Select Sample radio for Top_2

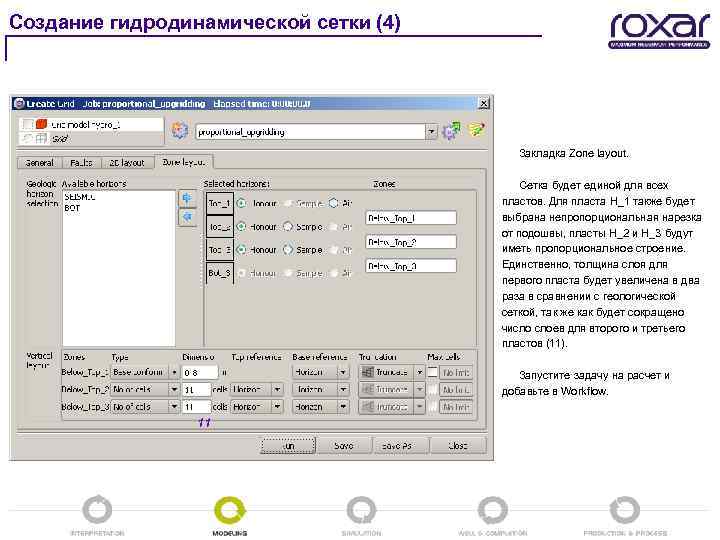[x=288, y=226]
